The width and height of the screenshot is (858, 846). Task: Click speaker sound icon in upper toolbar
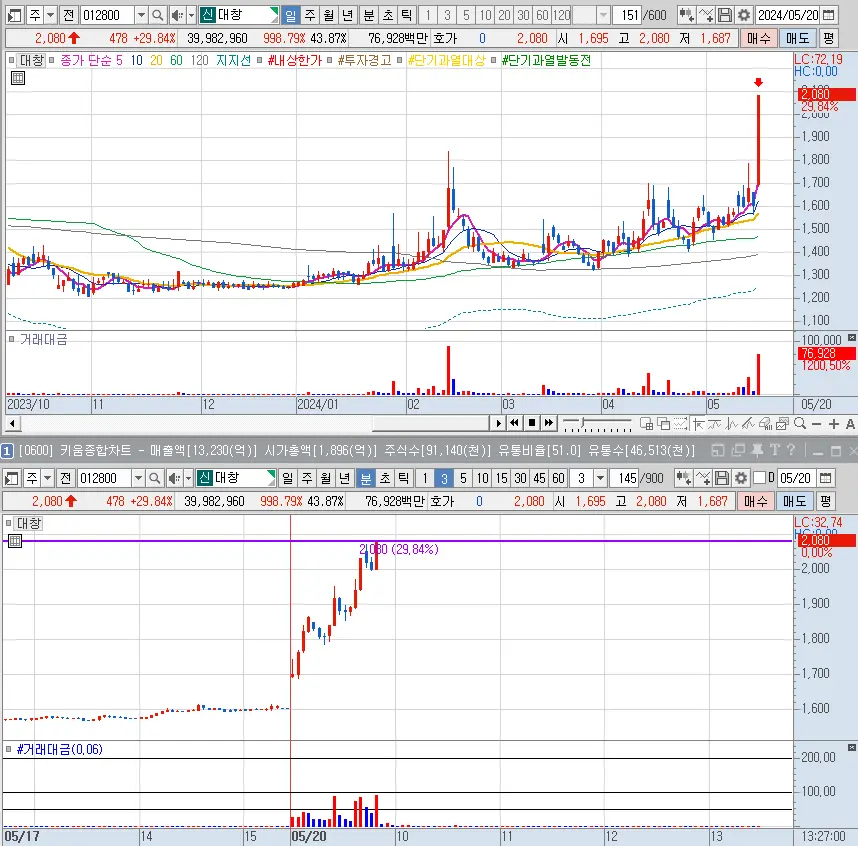click(x=176, y=15)
